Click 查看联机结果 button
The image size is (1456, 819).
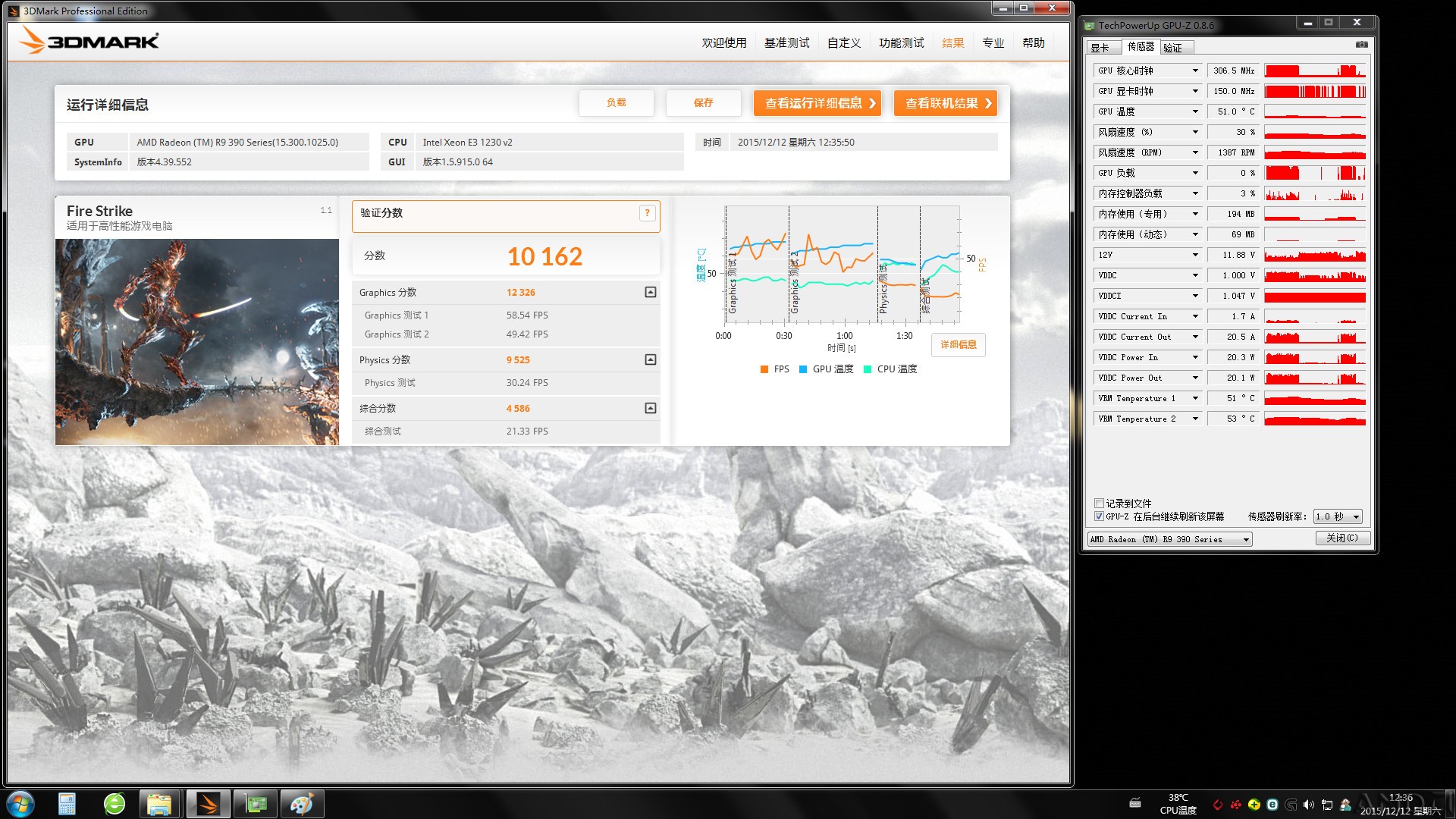pyautogui.click(x=946, y=103)
